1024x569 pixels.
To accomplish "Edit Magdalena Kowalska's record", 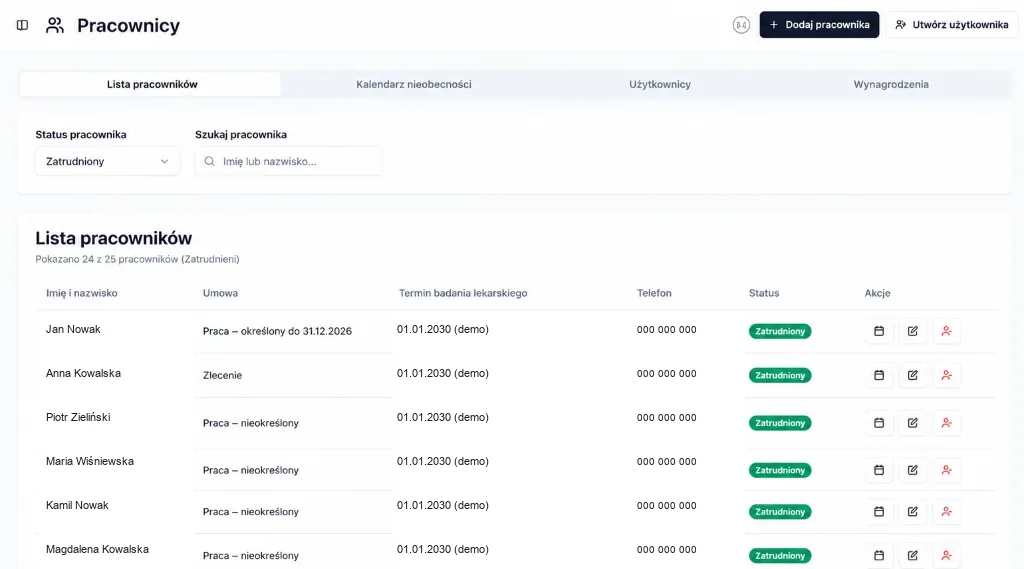I will pyautogui.click(x=912, y=555).
